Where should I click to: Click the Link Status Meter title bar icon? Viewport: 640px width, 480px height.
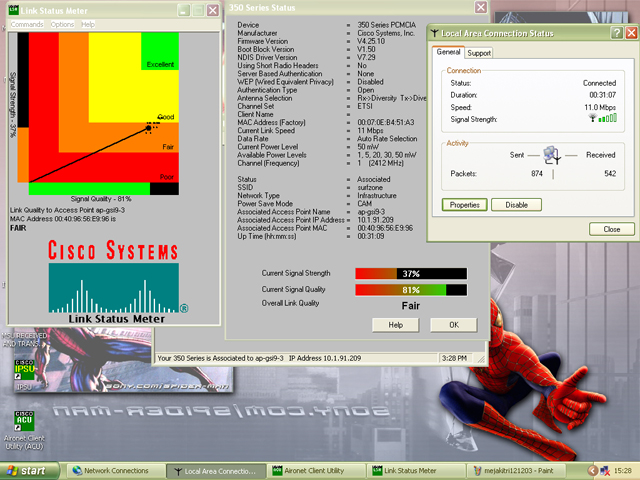[16, 9]
